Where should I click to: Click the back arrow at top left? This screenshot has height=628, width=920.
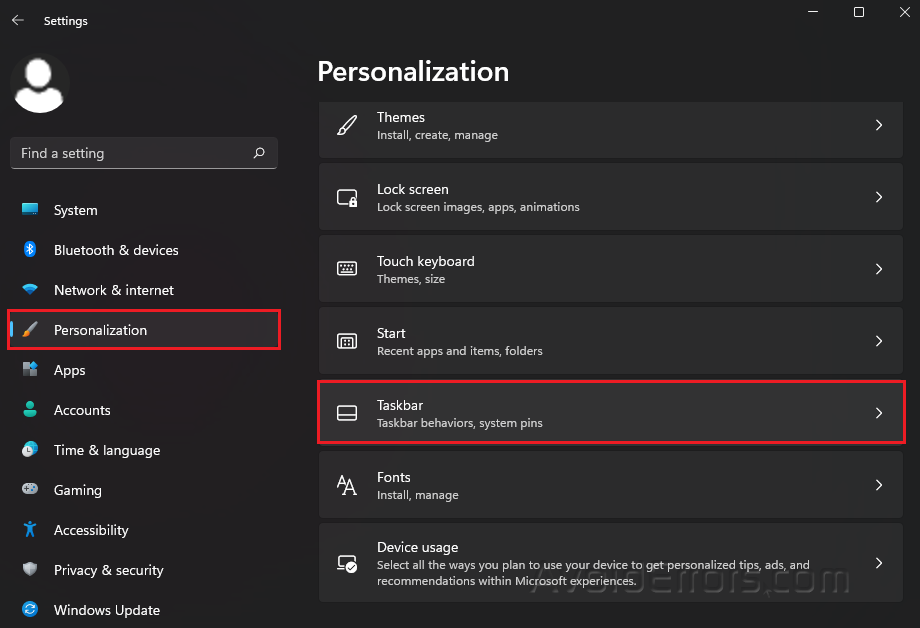coord(18,19)
